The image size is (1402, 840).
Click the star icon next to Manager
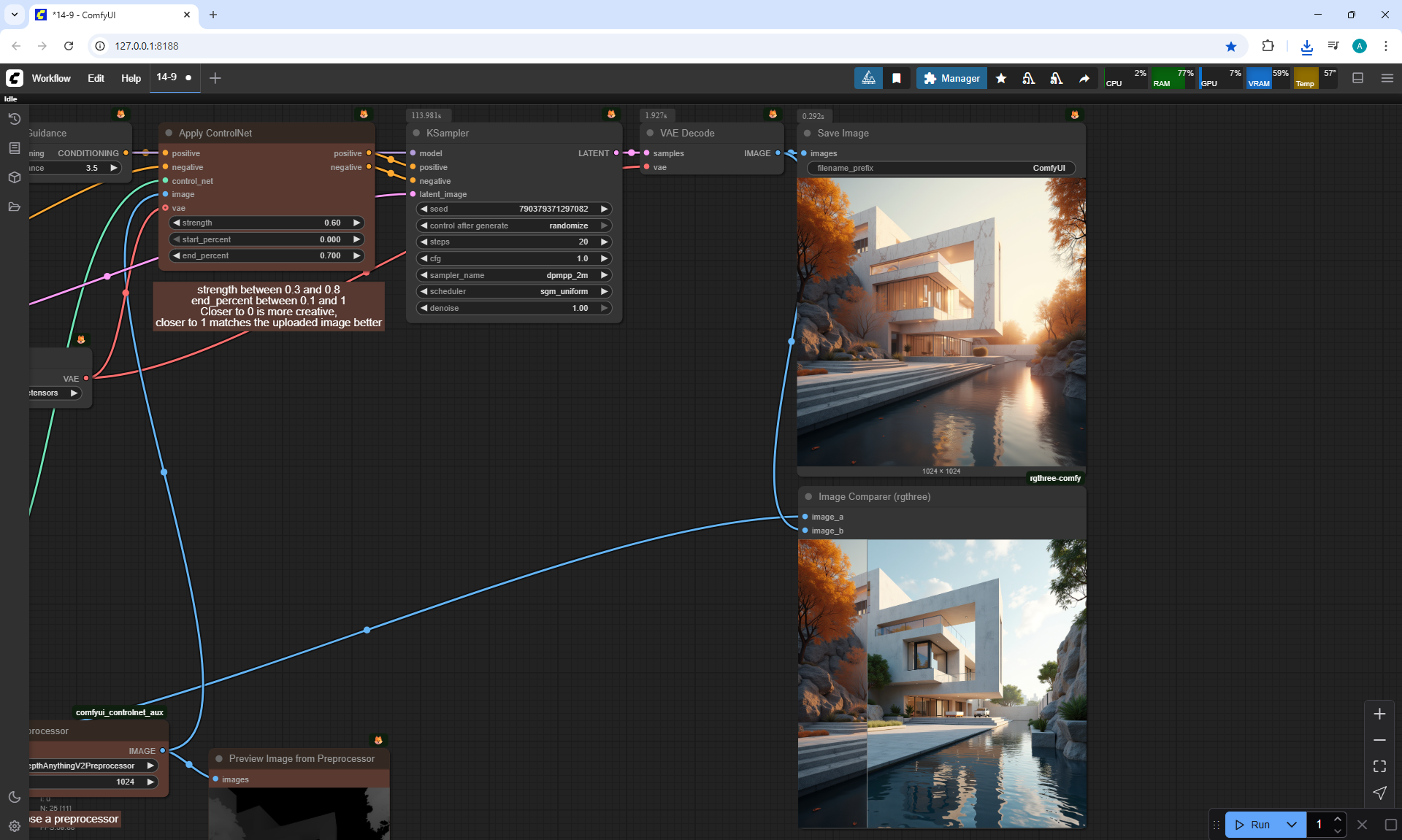coord(1001,78)
